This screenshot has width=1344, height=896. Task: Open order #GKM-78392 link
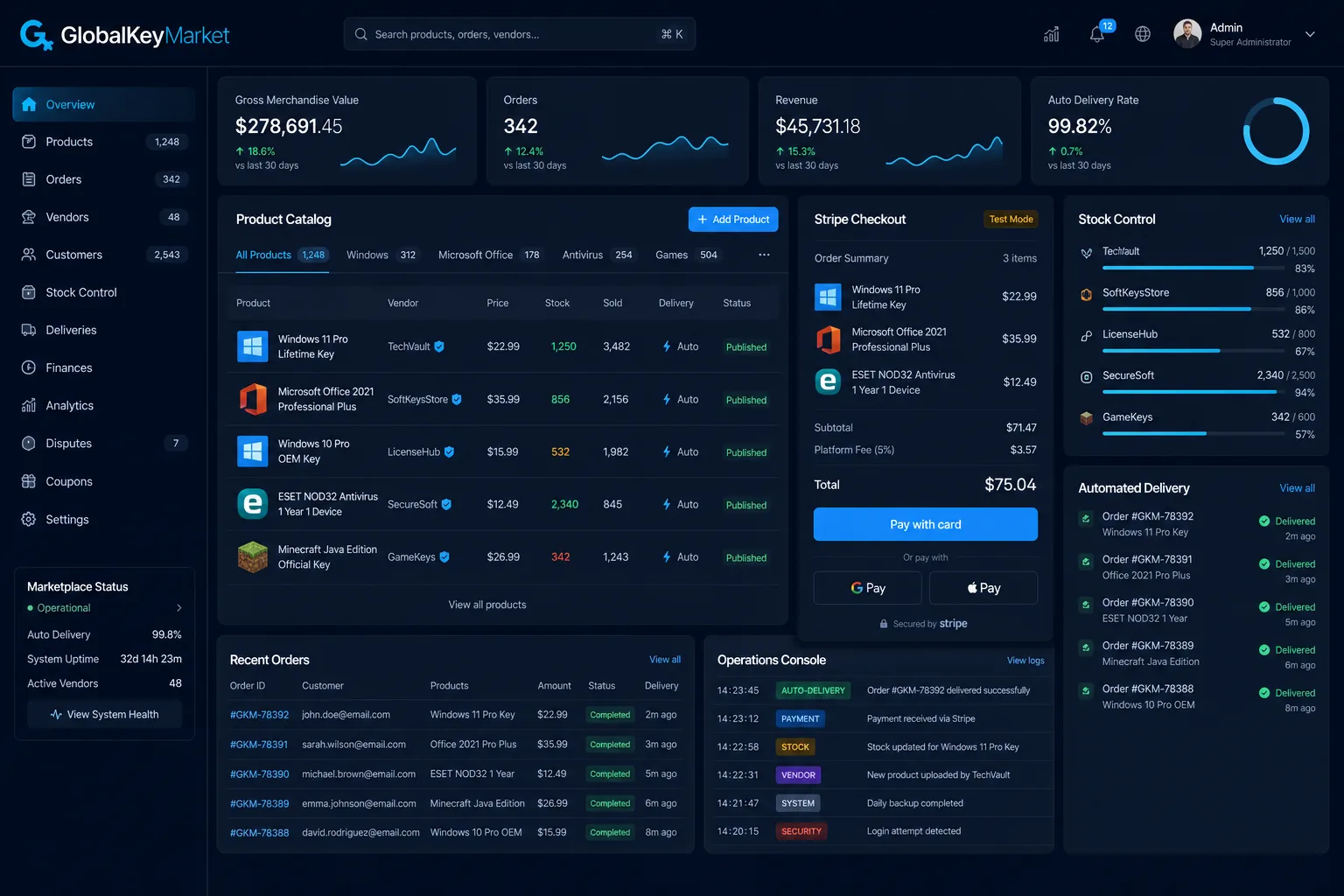[x=259, y=715]
